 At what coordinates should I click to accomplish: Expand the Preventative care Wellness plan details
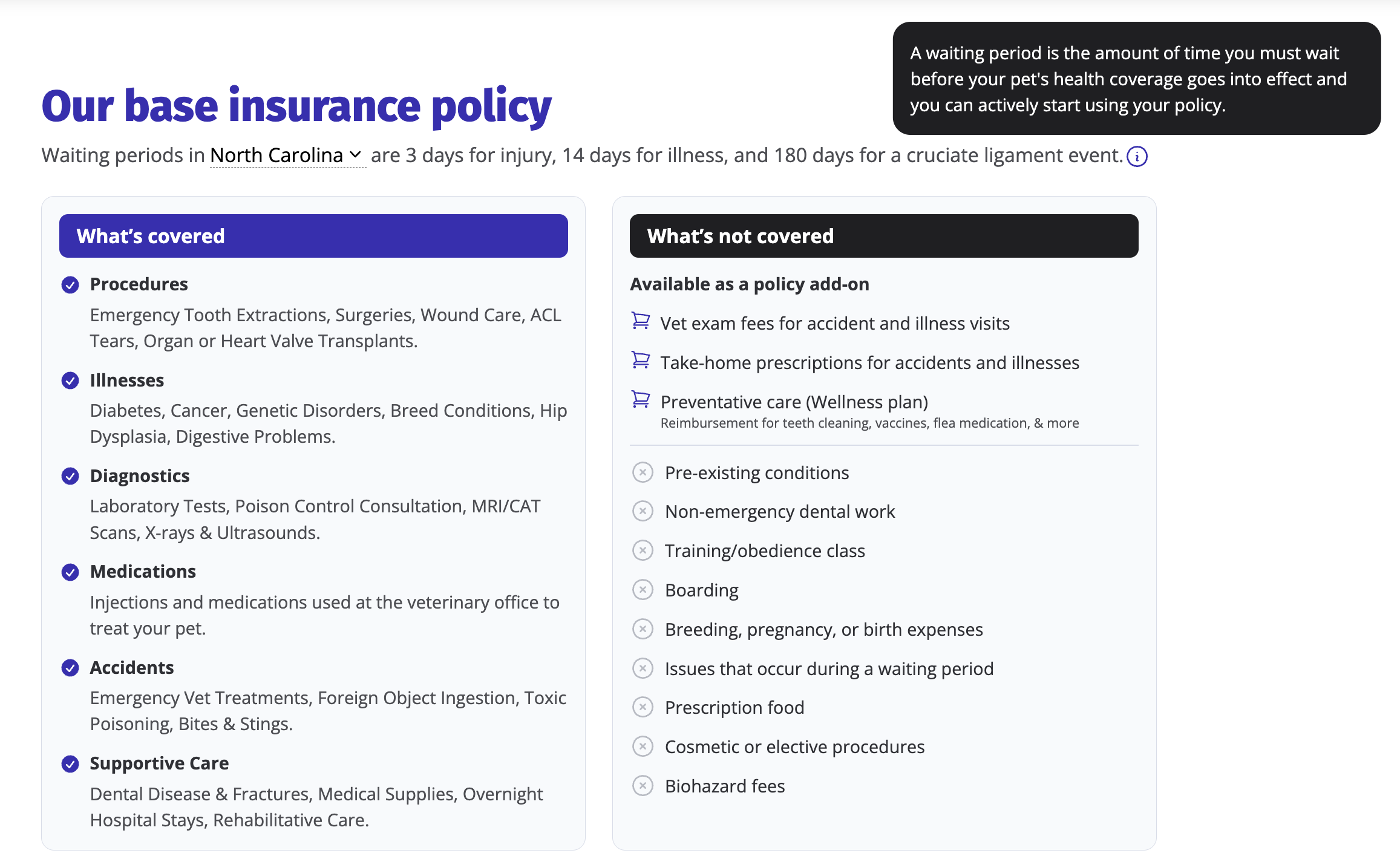click(x=794, y=401)
